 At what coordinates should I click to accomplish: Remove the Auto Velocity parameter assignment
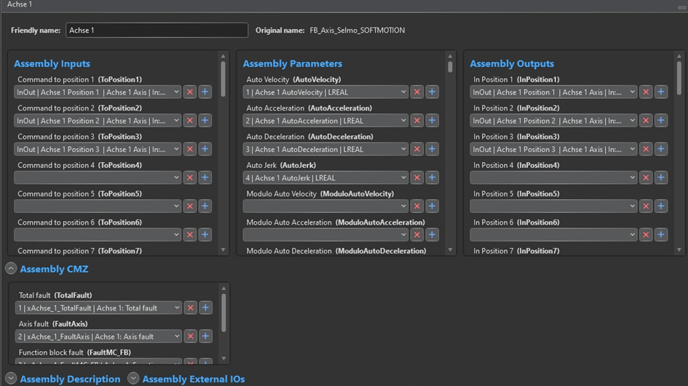point(417,92)
